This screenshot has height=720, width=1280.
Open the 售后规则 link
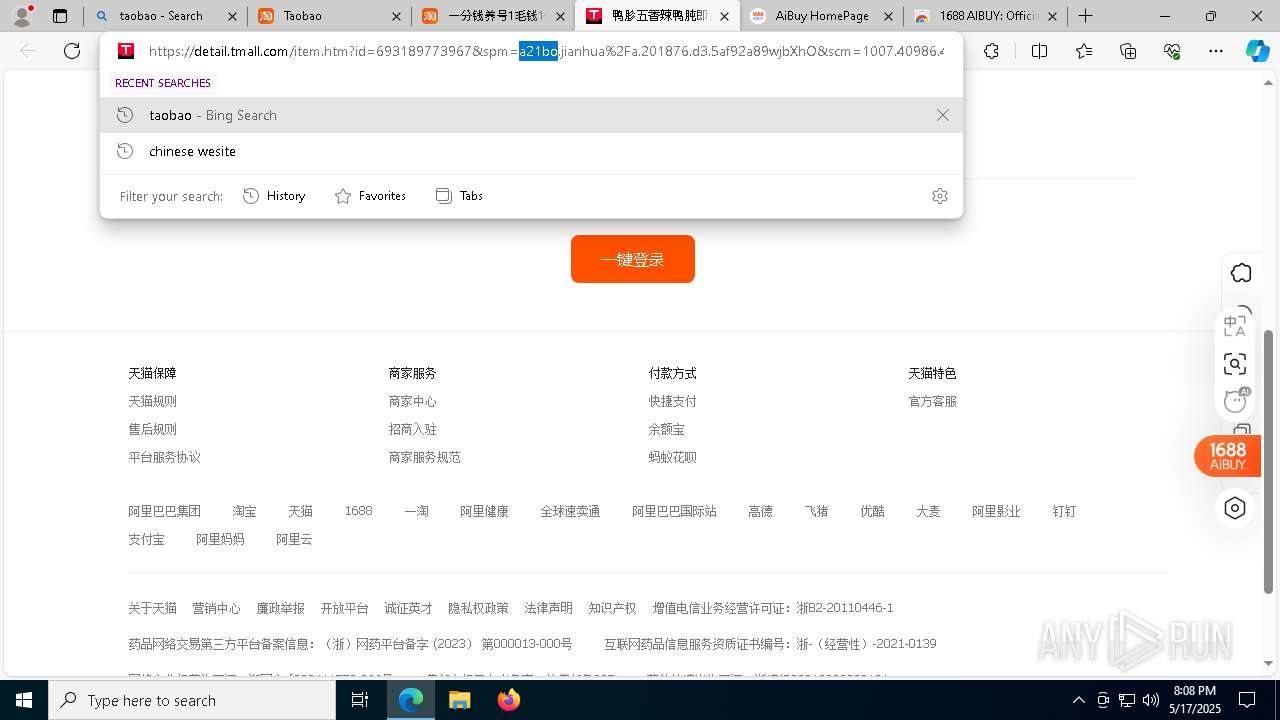pyautogui.click(x=152, y=429)
